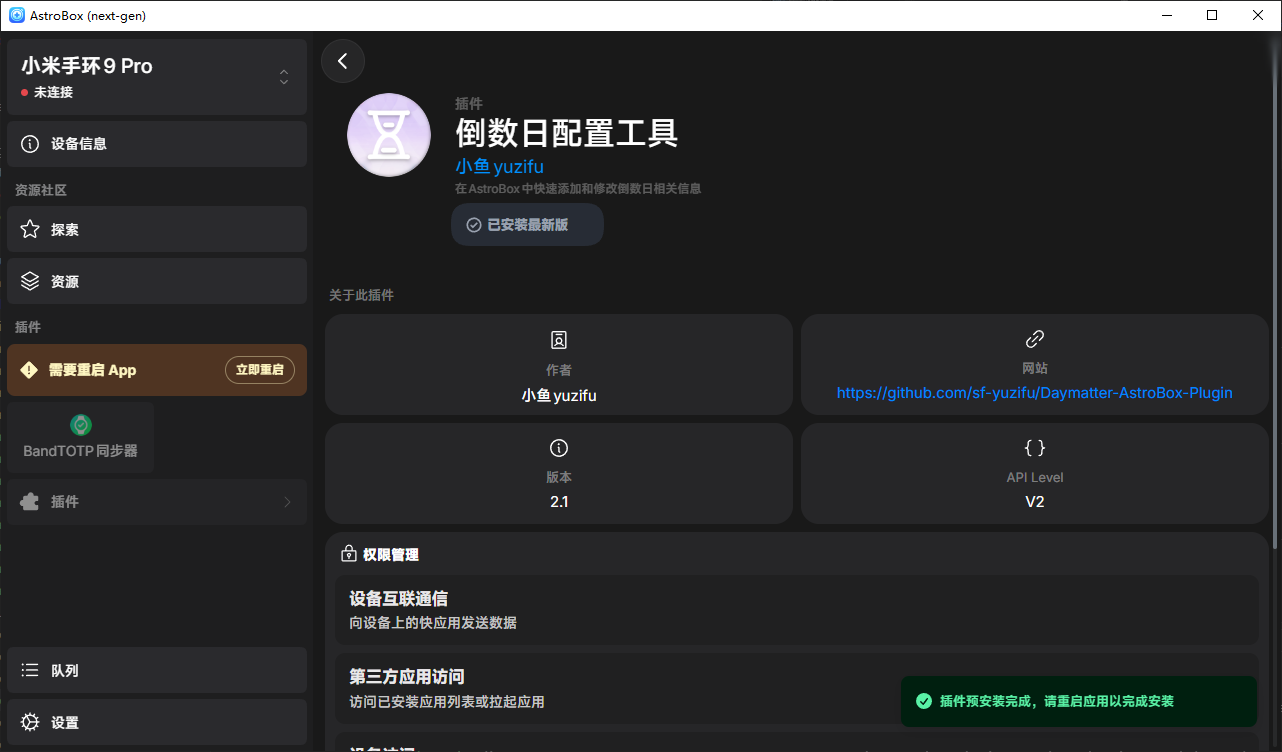Click the version value 2.1
1282x752 pixels.
click(559, 502)
